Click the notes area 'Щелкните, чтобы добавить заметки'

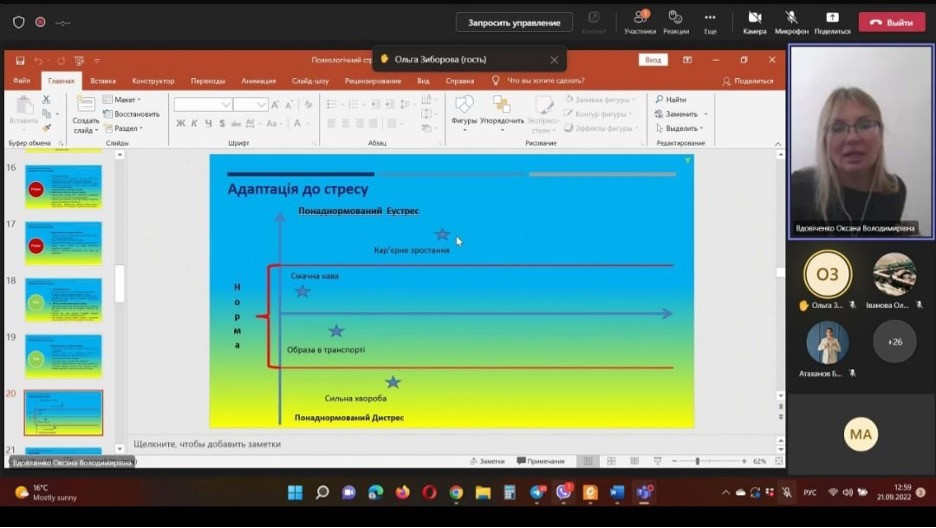tap(207, 444)
